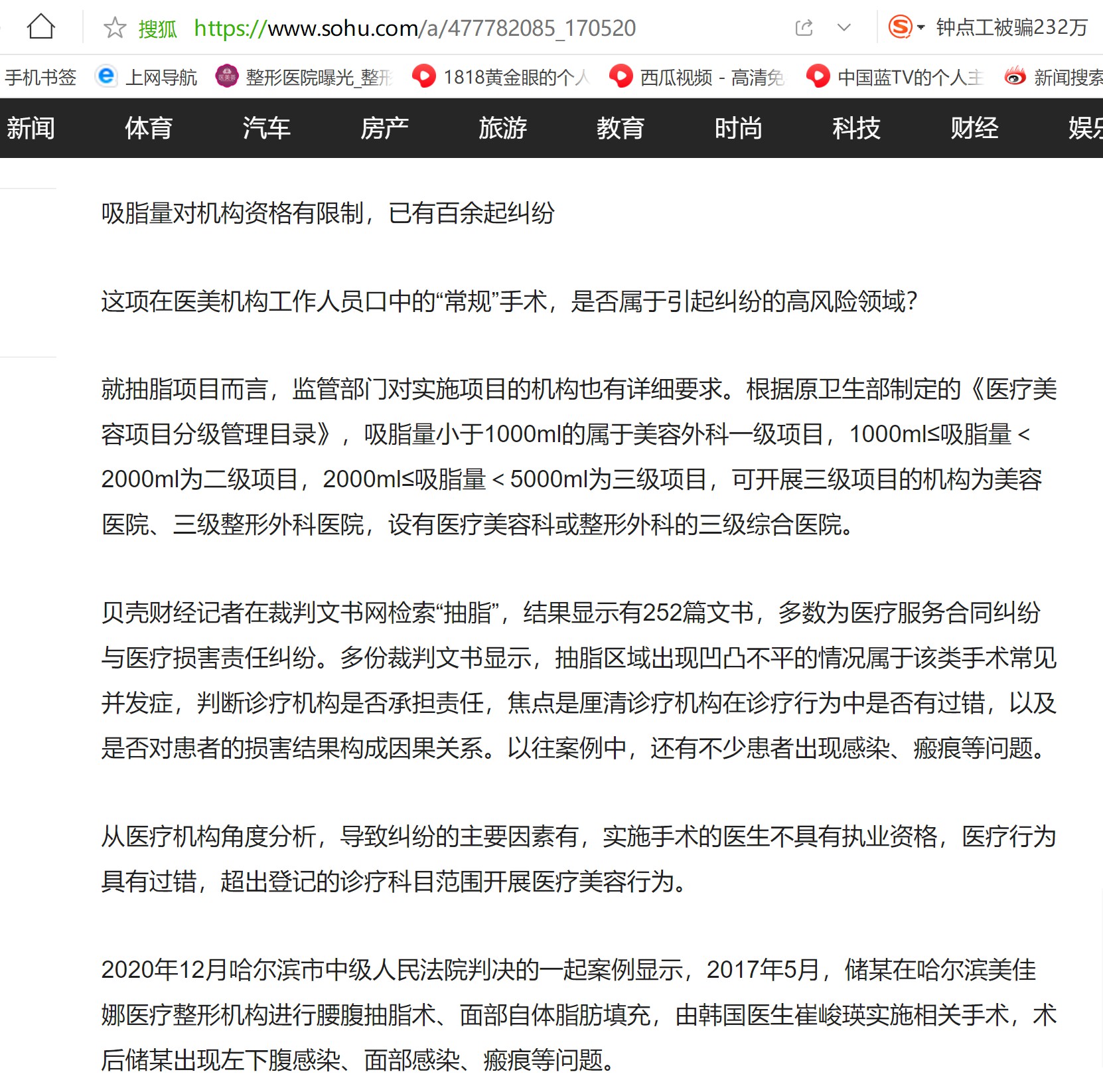This screenshot has width=1103, height=1092.
Task: Click text 由韩国医生崔峻瑛实施相关手术
Action: 842,1015
